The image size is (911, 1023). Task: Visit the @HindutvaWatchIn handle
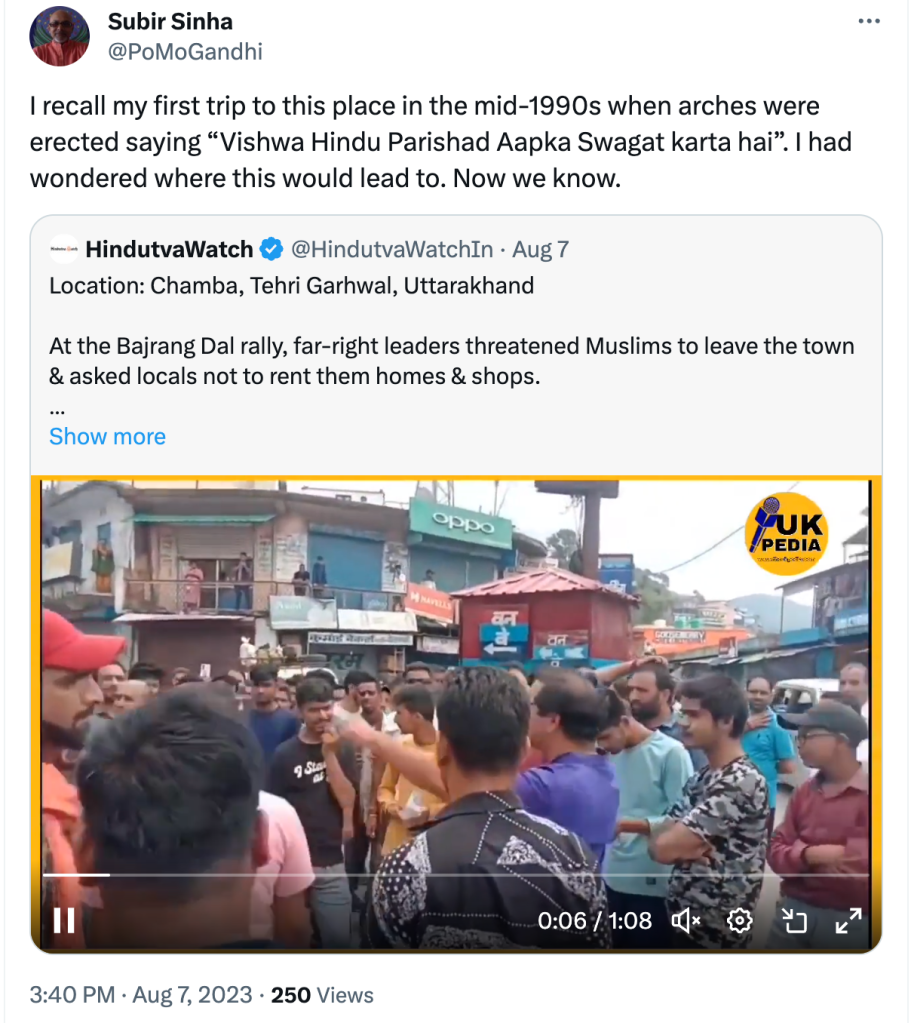(x=392, y=249)
